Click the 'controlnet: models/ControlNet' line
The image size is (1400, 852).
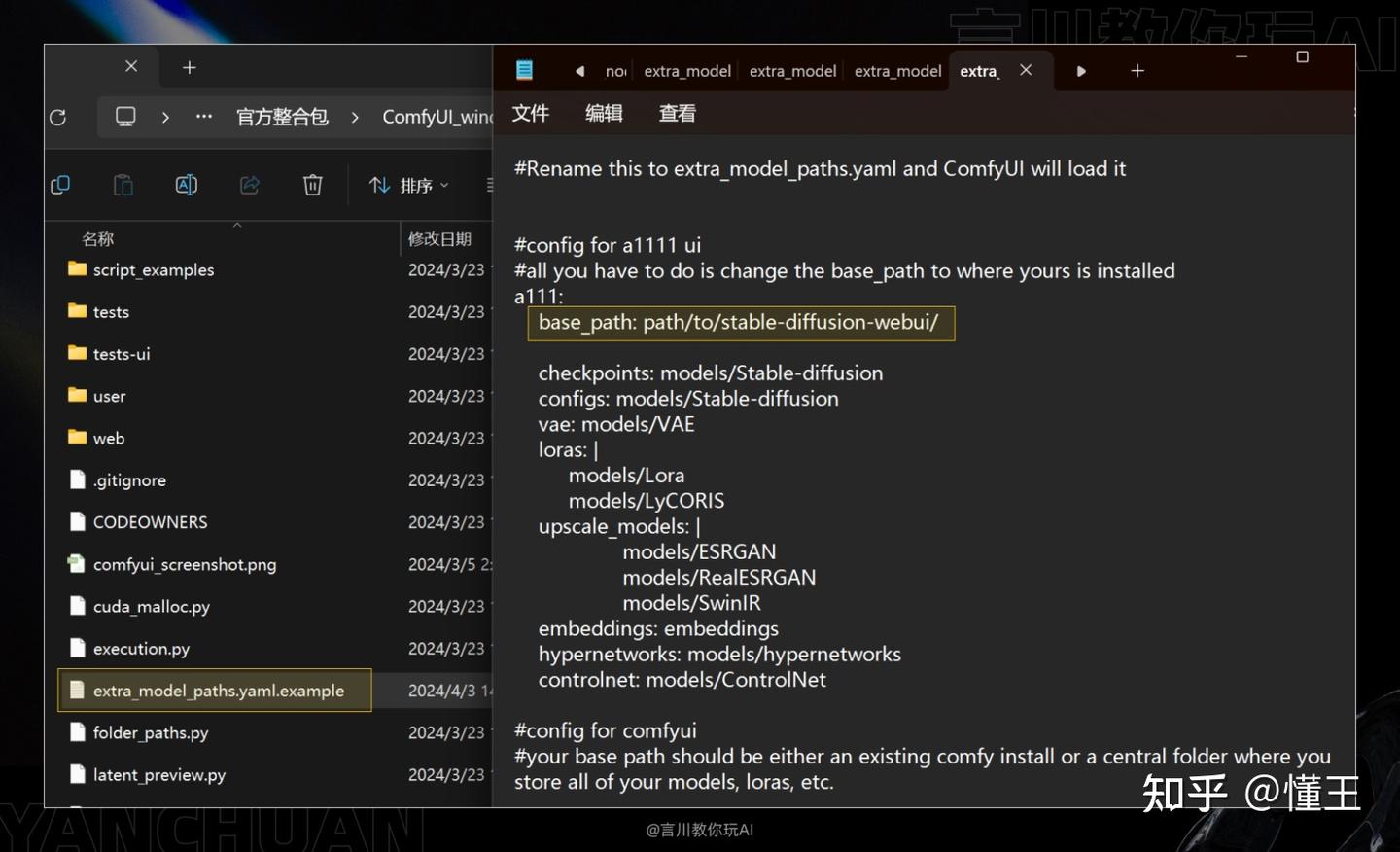(682, 680)
